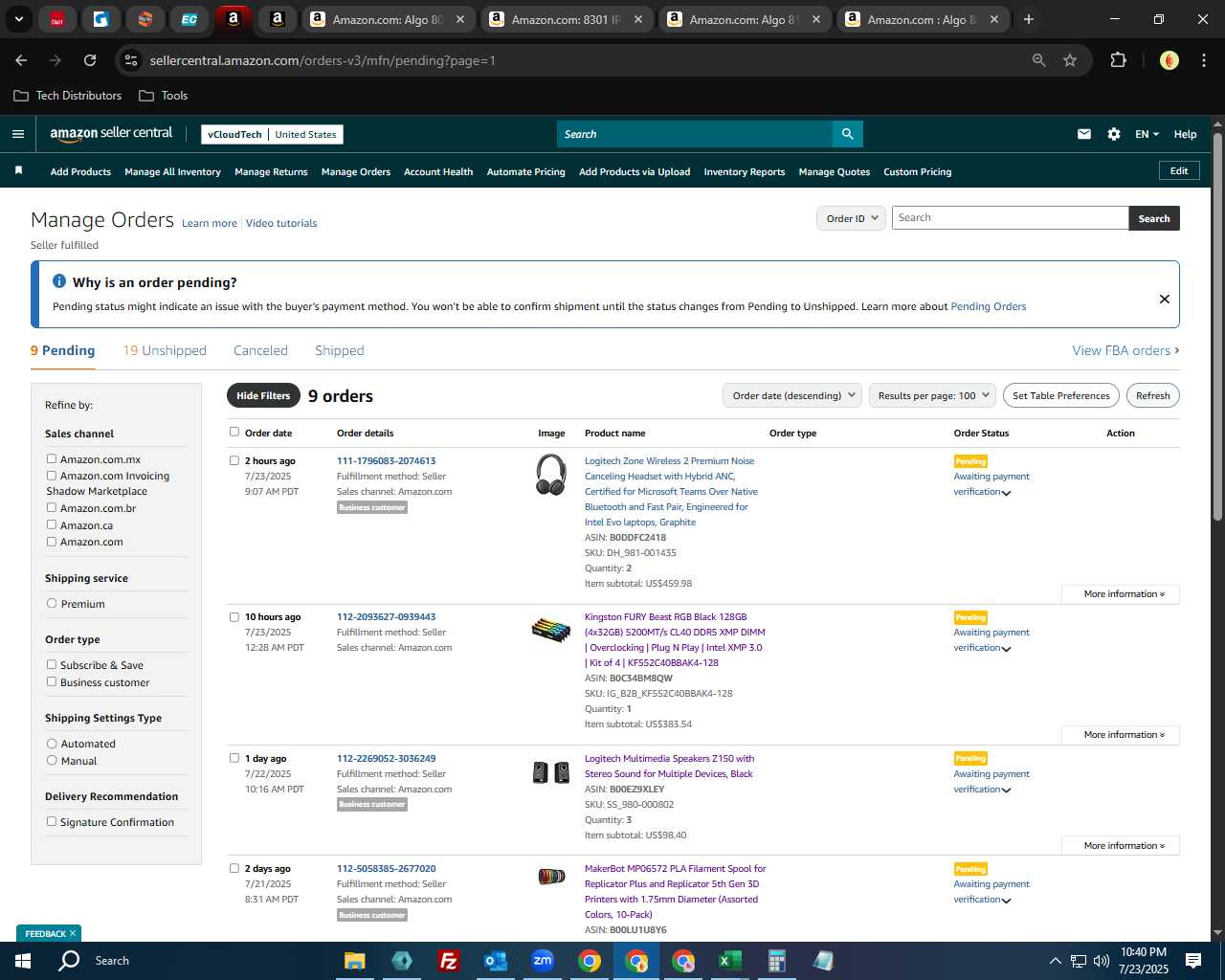The width and height of the screenshot is (1225, 980).
Task: Open the Order ID search type dropdown
Action: (851, 218)
